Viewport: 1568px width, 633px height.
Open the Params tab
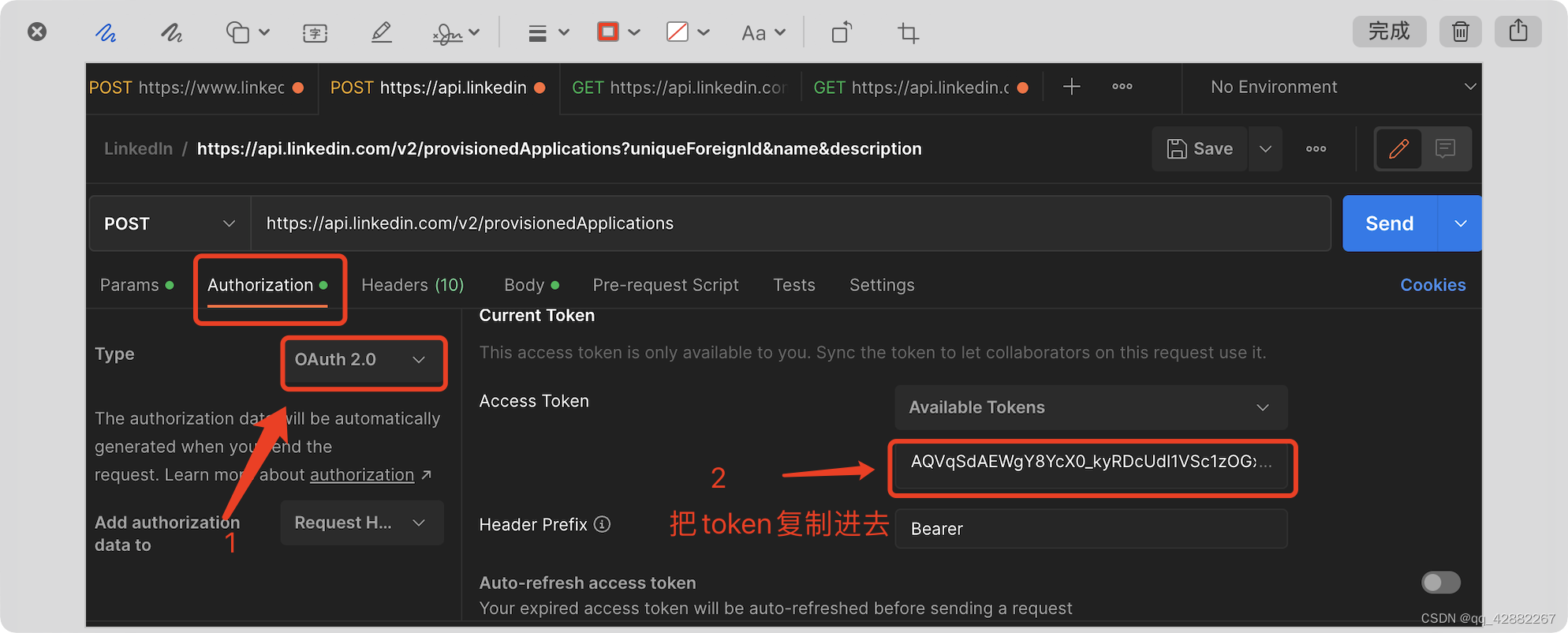pos(136,285)
